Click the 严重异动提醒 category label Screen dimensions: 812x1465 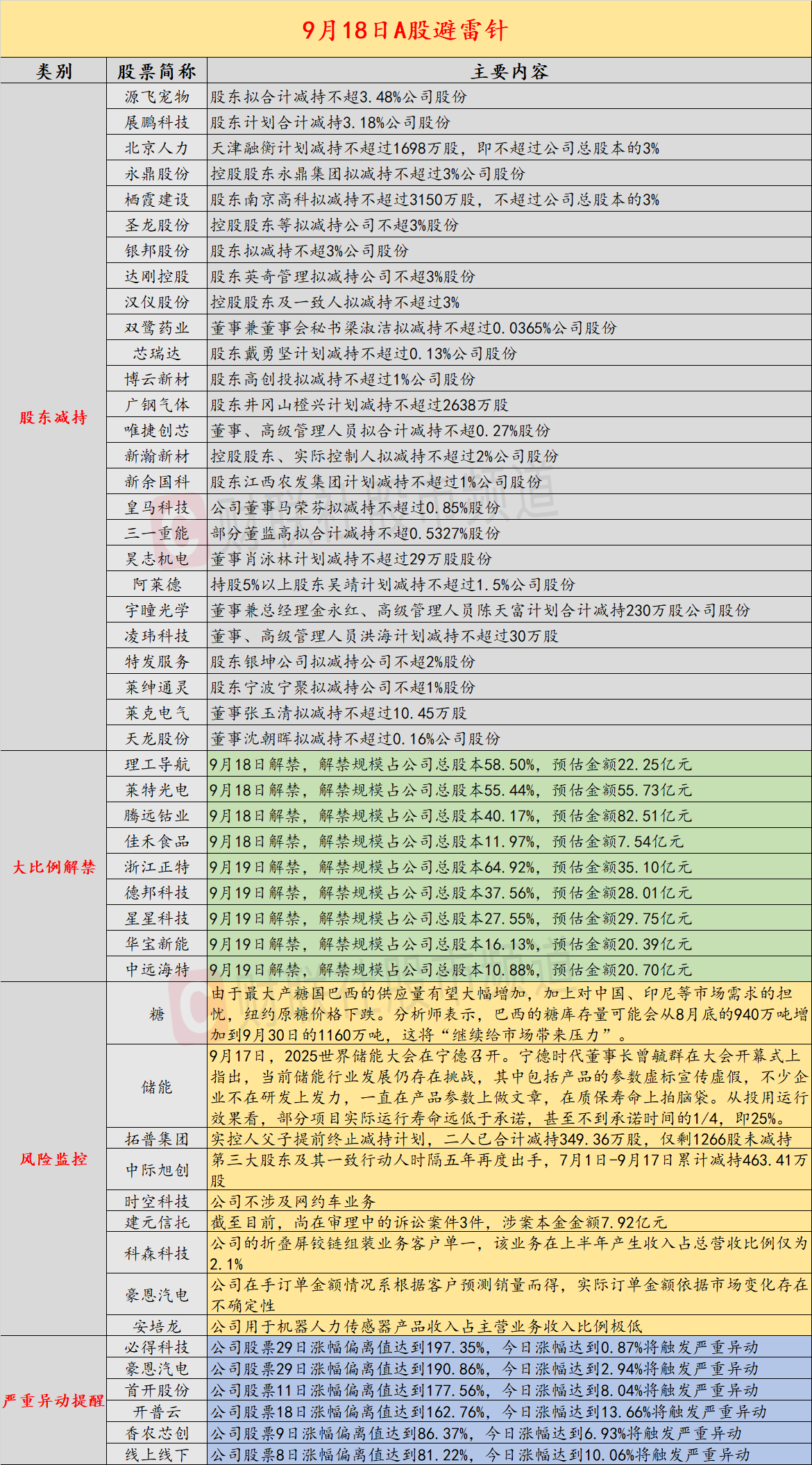click(x=53, y=1400)
